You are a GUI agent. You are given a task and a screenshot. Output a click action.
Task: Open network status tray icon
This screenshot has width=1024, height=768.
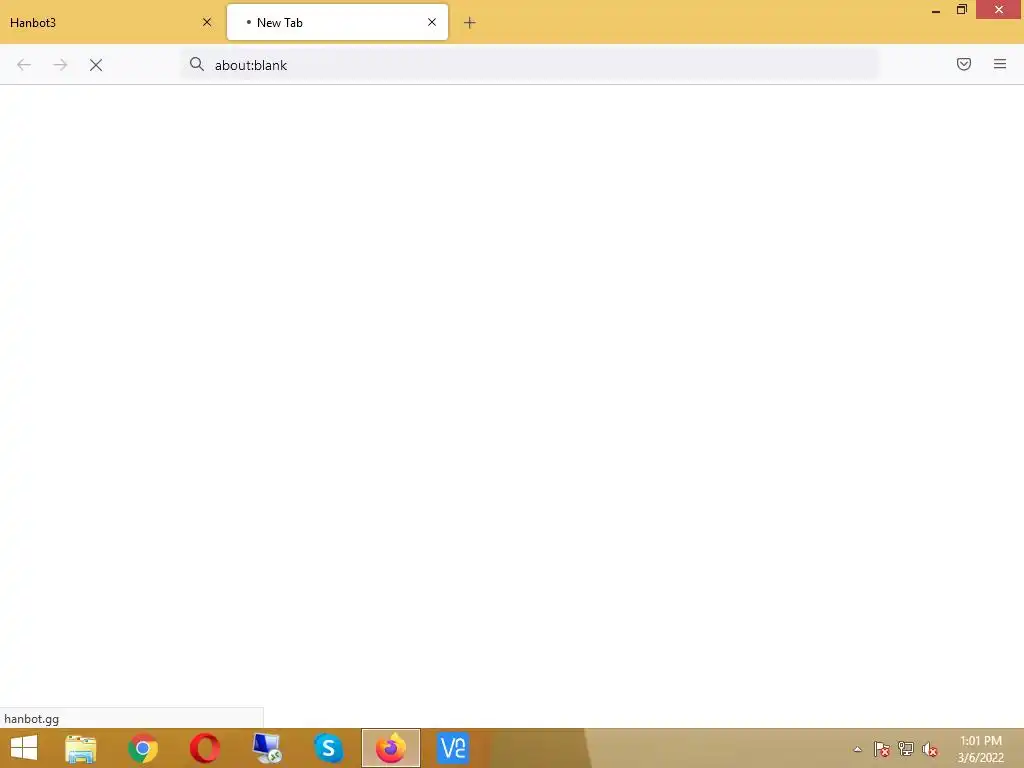[906, 749]
